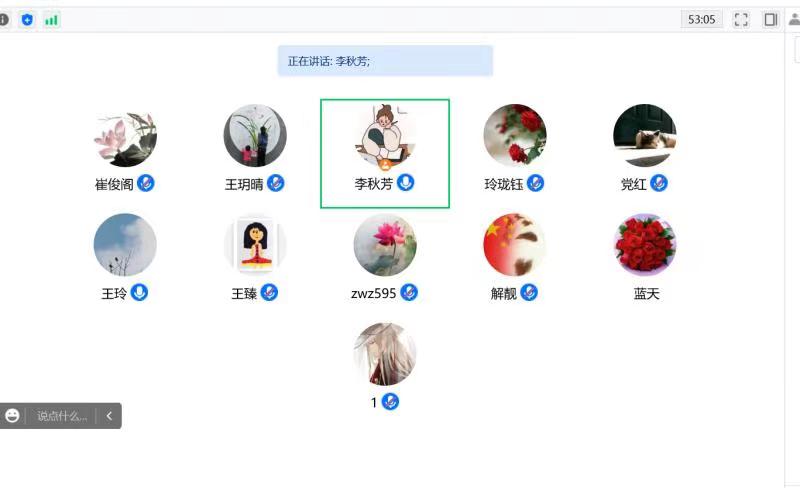This screenshot has height=488, width=800.
Task: Click the microphone icon next to 李秋芳
Action: pyautogui.click(x=406, y=182)
